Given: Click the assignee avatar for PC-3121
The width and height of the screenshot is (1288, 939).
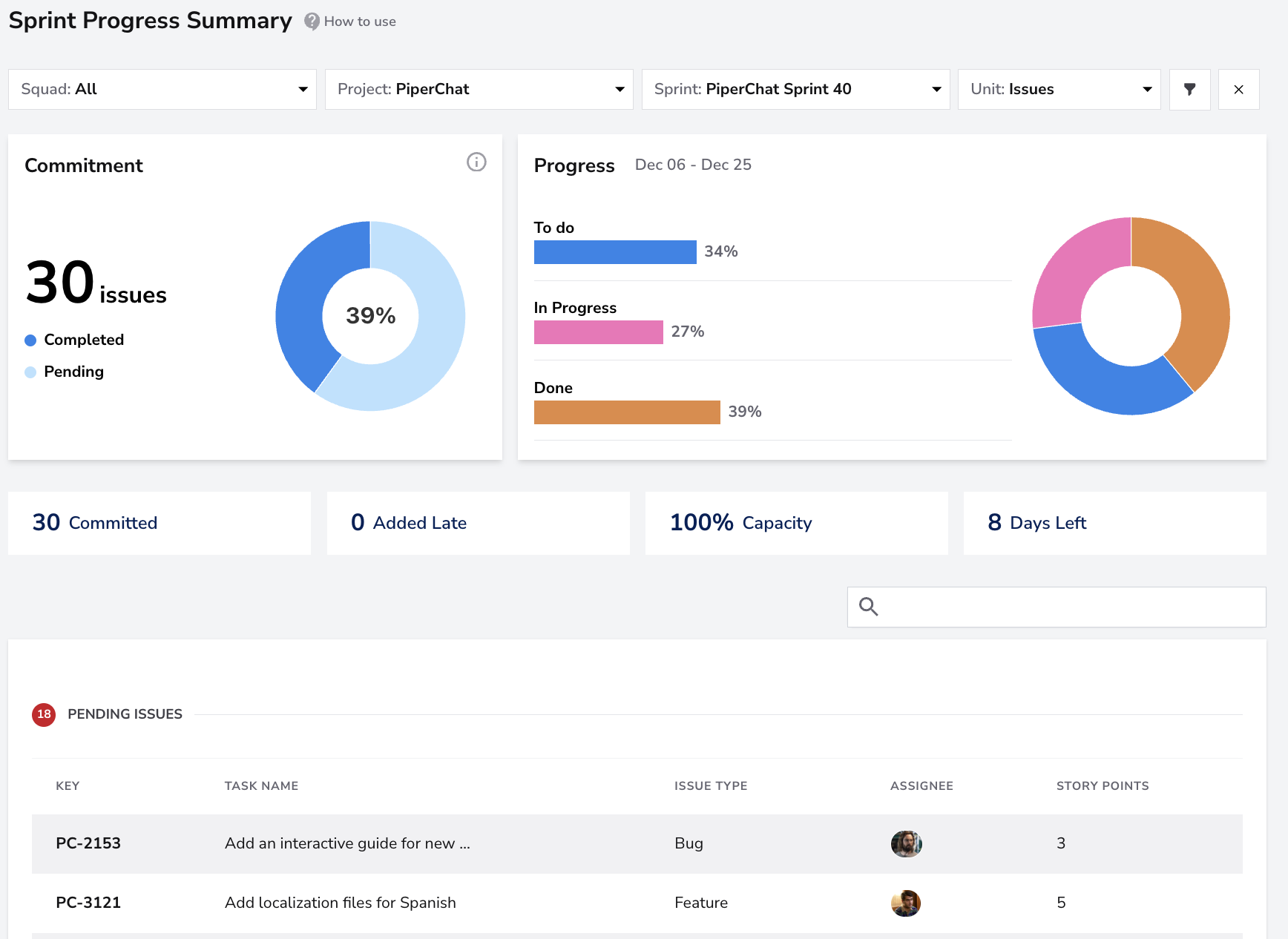Looking at the screenshot, I should click(x=906, y=903).
